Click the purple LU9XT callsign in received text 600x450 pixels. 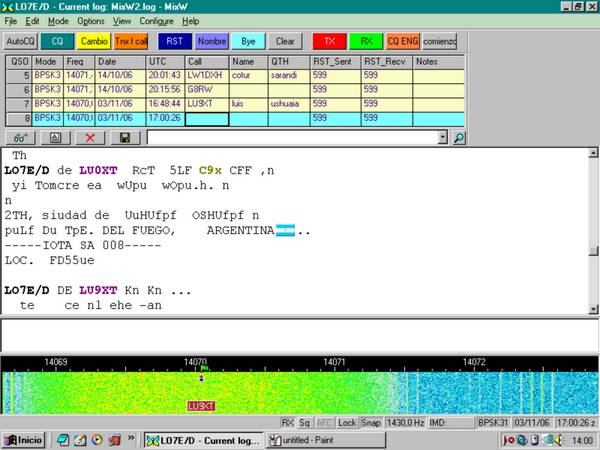coord(98,290)
